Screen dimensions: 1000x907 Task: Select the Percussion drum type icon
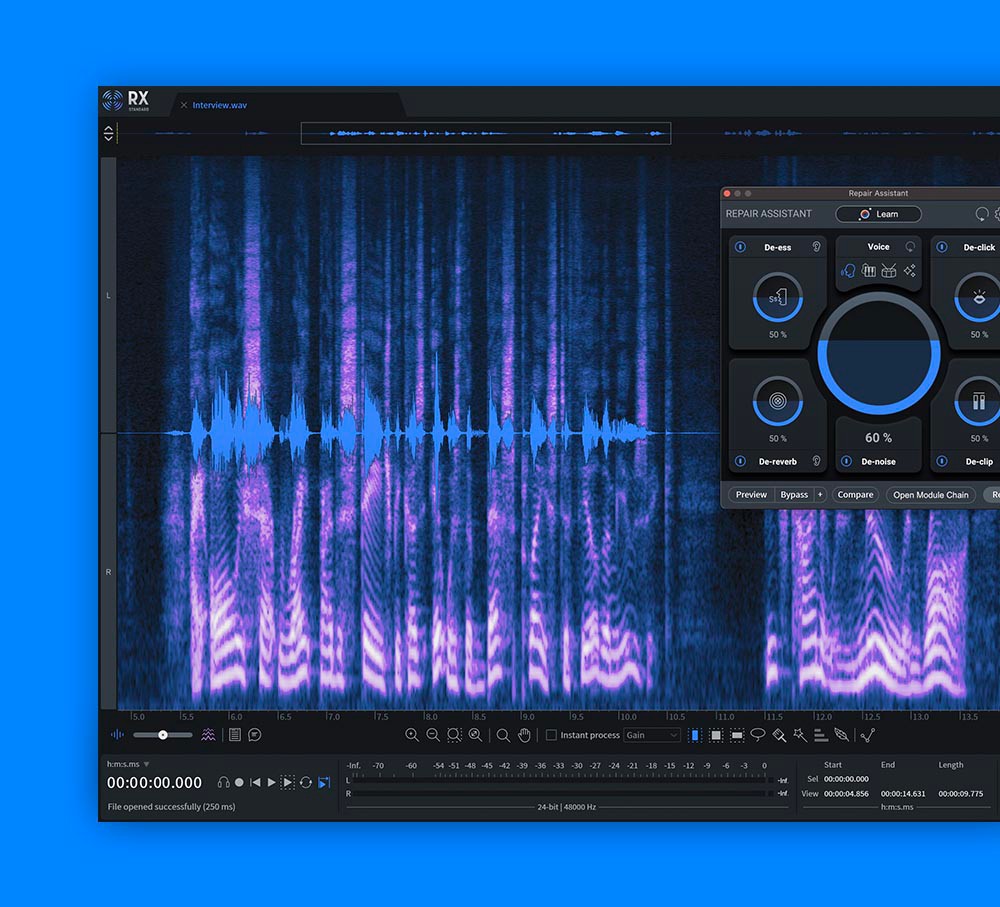coord(889,270)
